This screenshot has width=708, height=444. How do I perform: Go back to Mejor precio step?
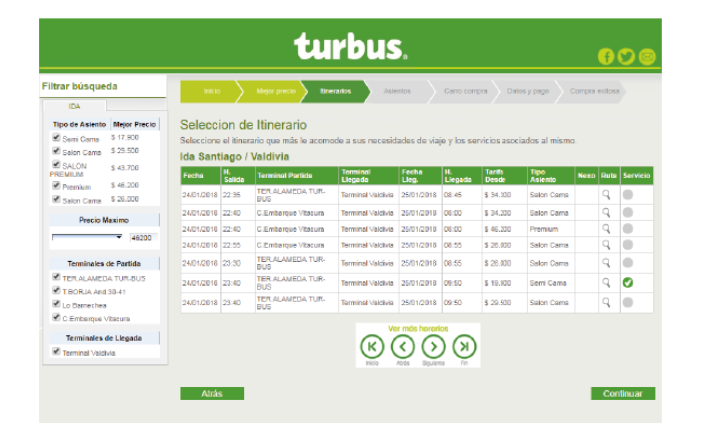pyautogui.click(x=276, y=91)
